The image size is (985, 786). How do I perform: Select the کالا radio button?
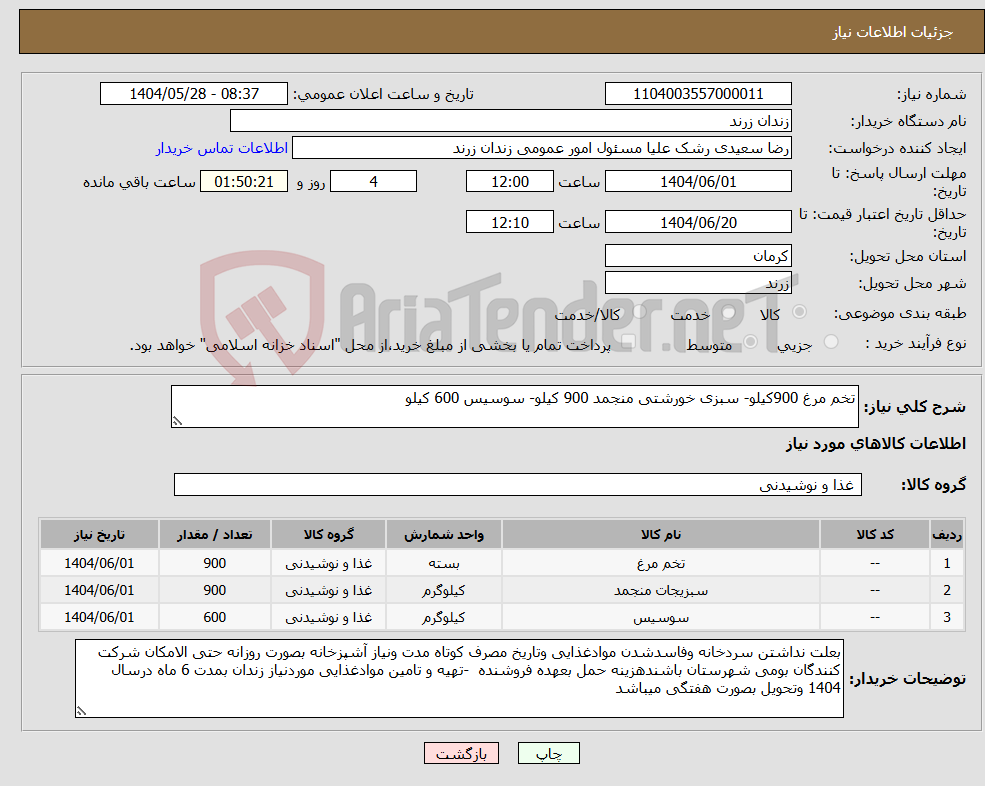798,311
